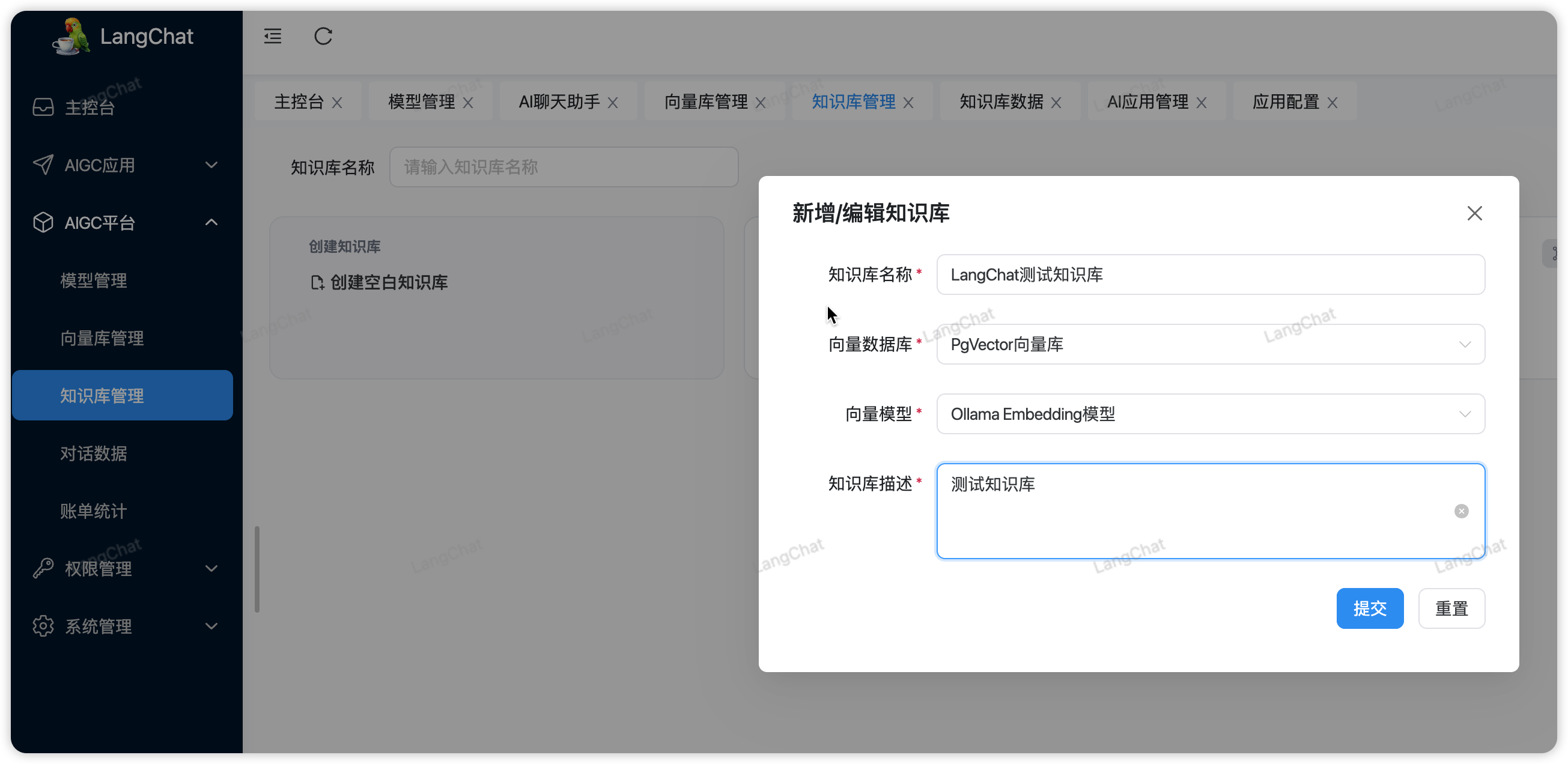The height and width of the screenshot is (764, 1568).
Task: Close the 应用配置 tab
Action: click(1332, 103)
